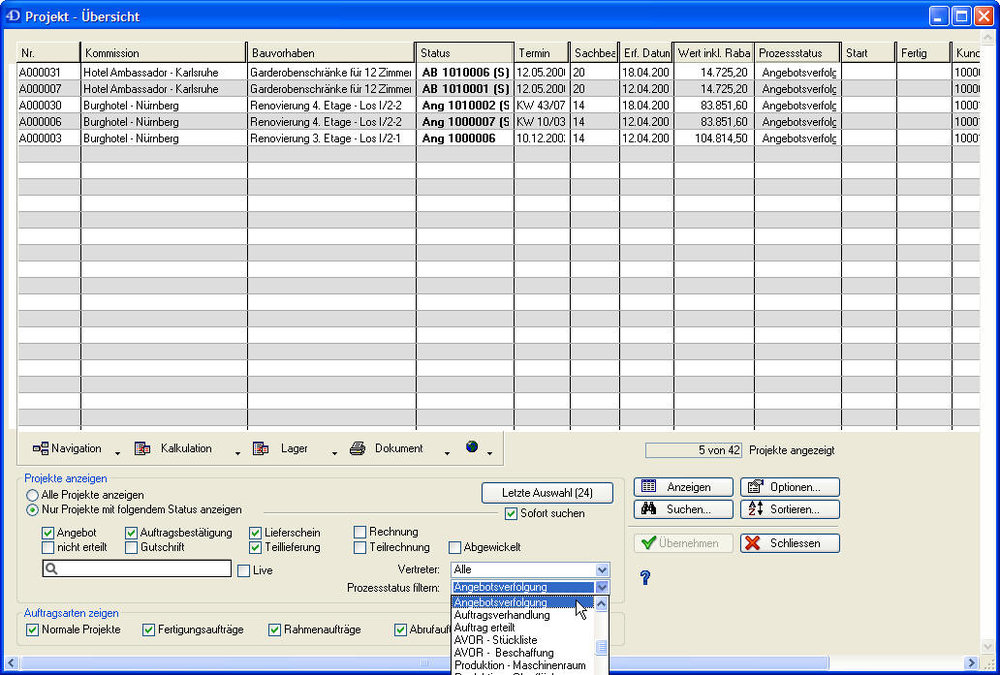Click the horizontal scrollbar right arrow

[971, 663]
